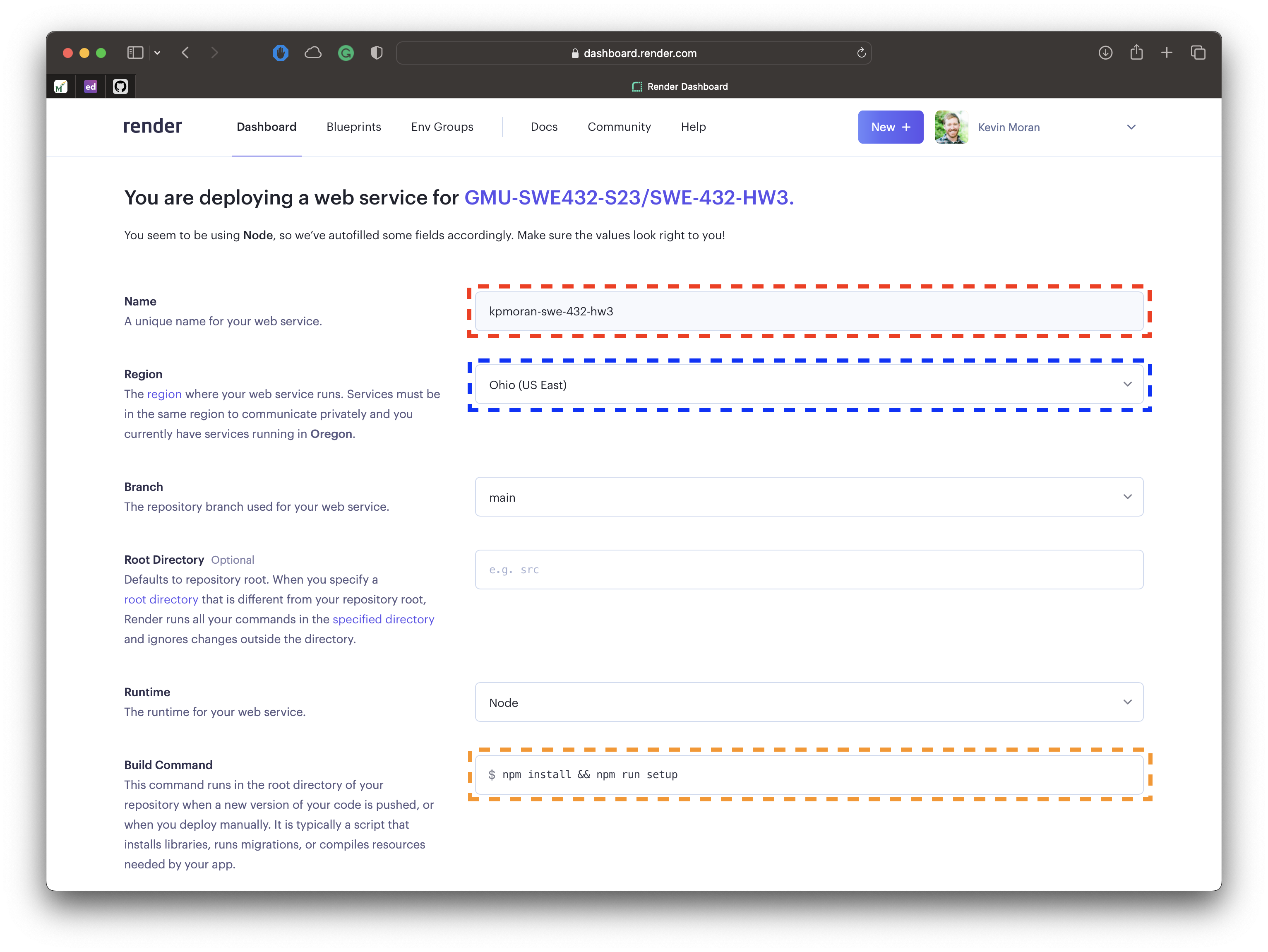The width and height of the screenshot is (1268, 952).
Task: Click the Root Directory input field
Action: click(x=809, y=570)
